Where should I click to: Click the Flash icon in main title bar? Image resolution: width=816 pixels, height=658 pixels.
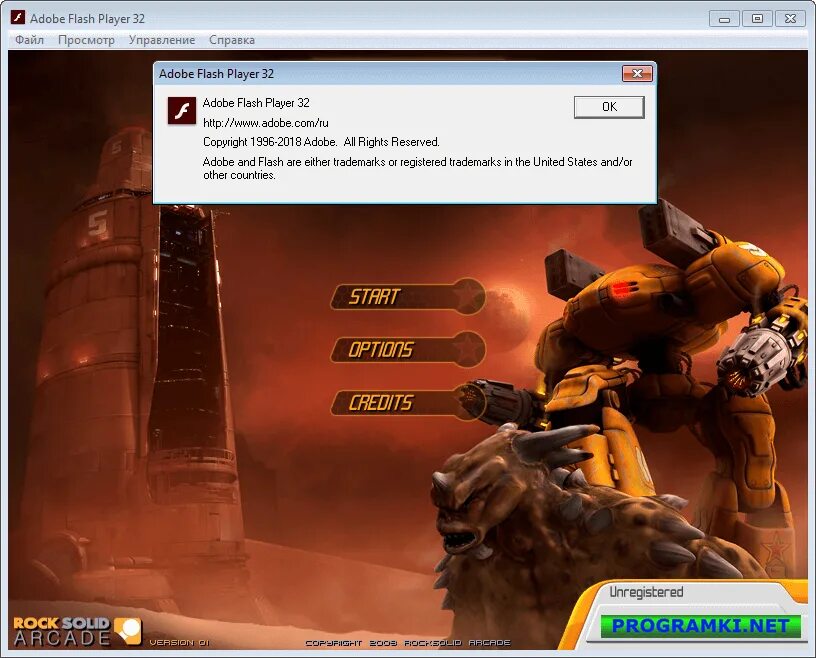18,18
